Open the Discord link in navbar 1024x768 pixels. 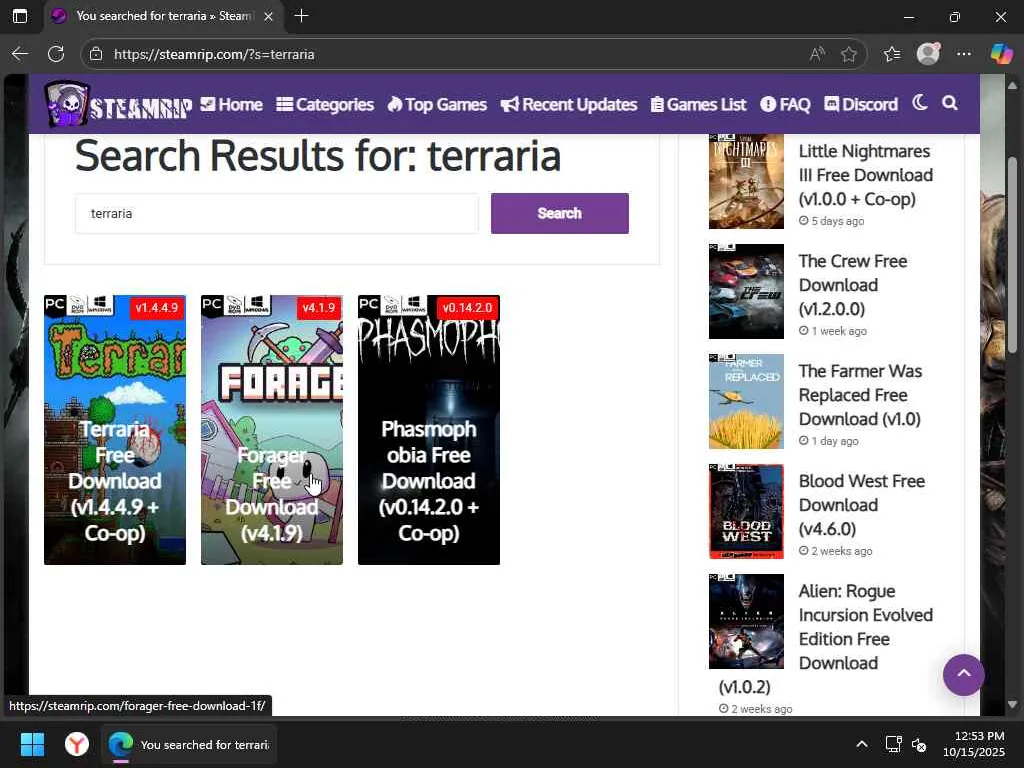[861, 104]
